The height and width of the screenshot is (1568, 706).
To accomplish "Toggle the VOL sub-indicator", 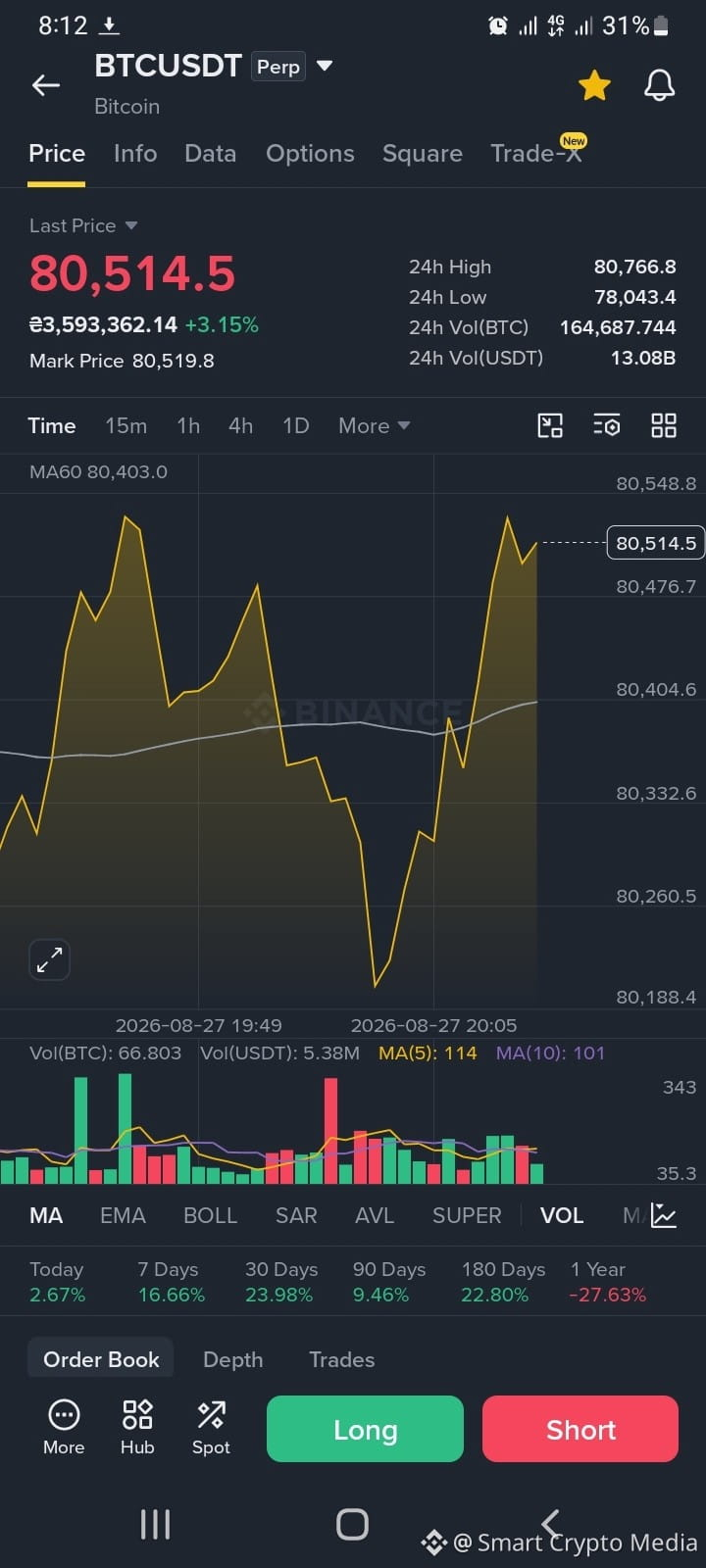I will (562, 1215).
